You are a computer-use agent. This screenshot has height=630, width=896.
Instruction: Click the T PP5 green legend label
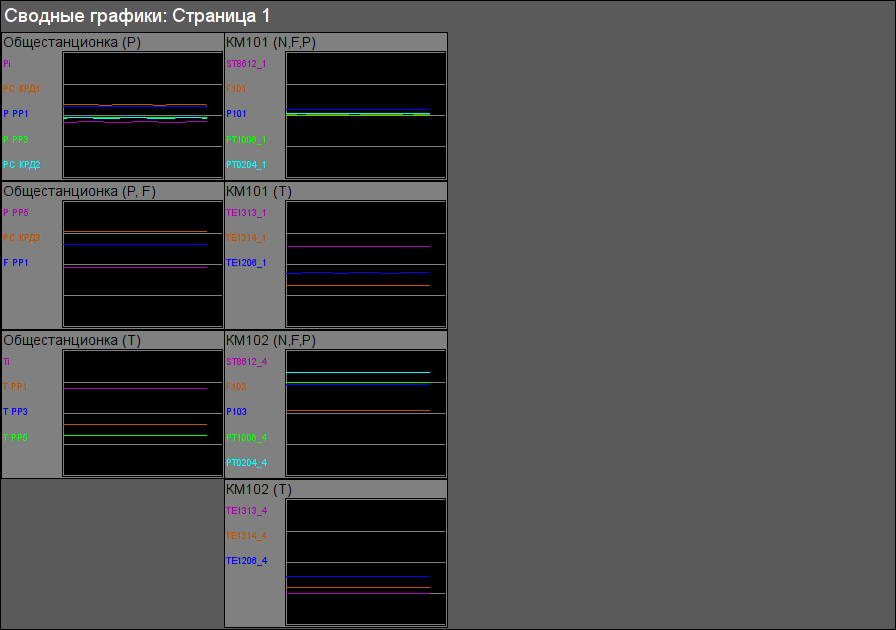click(16, 437)
